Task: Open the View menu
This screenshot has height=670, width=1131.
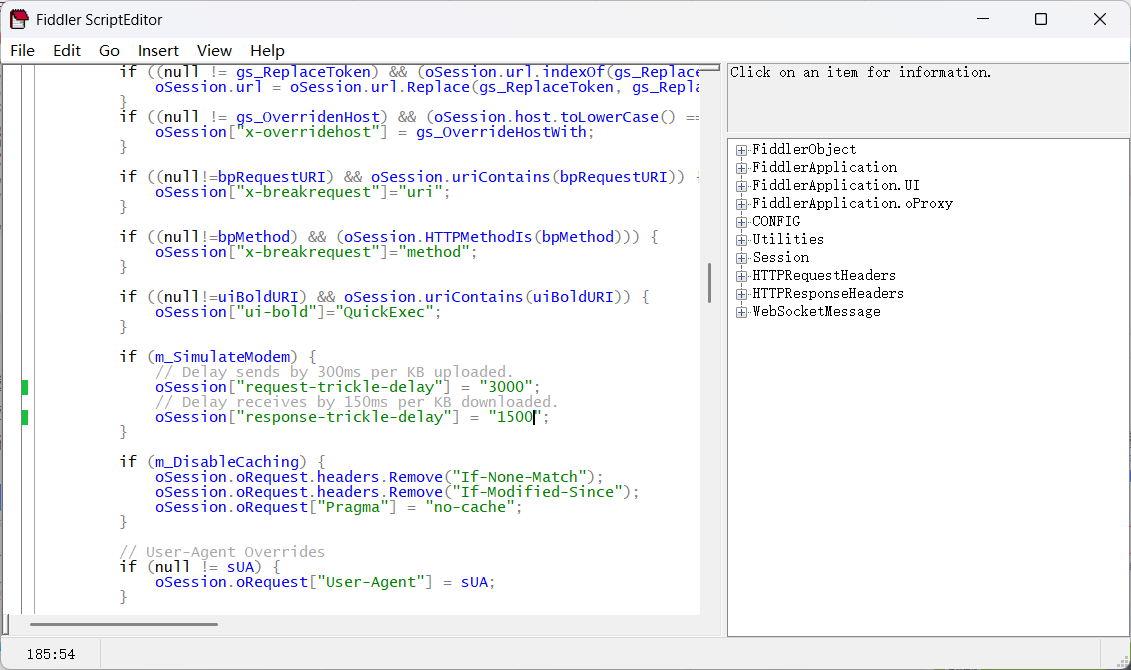Action: tap(214, 50)
